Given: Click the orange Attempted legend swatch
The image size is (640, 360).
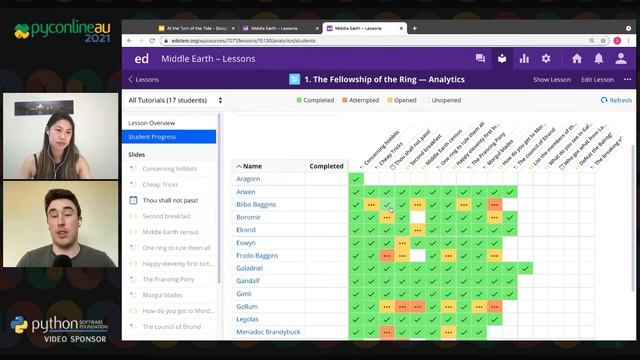Looking at the screenshot, I should click(x=344, y=100).
